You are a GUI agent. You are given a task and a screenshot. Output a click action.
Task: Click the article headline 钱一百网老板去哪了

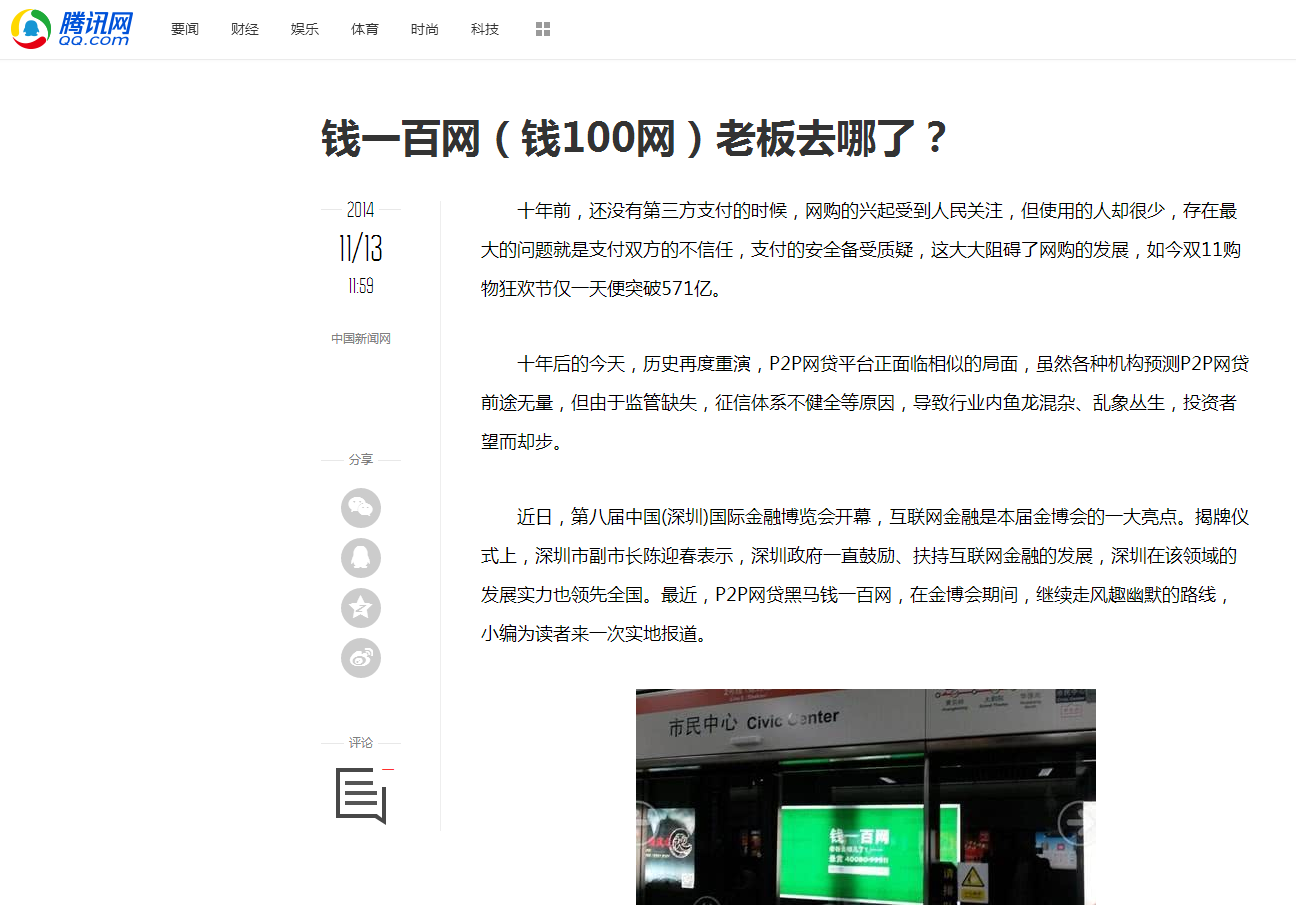(634, 139)
